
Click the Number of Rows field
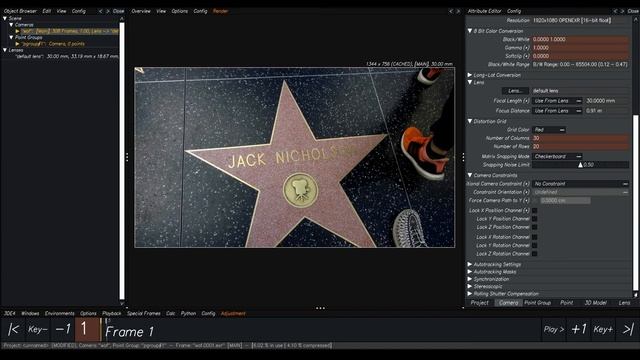click(580, 146)
